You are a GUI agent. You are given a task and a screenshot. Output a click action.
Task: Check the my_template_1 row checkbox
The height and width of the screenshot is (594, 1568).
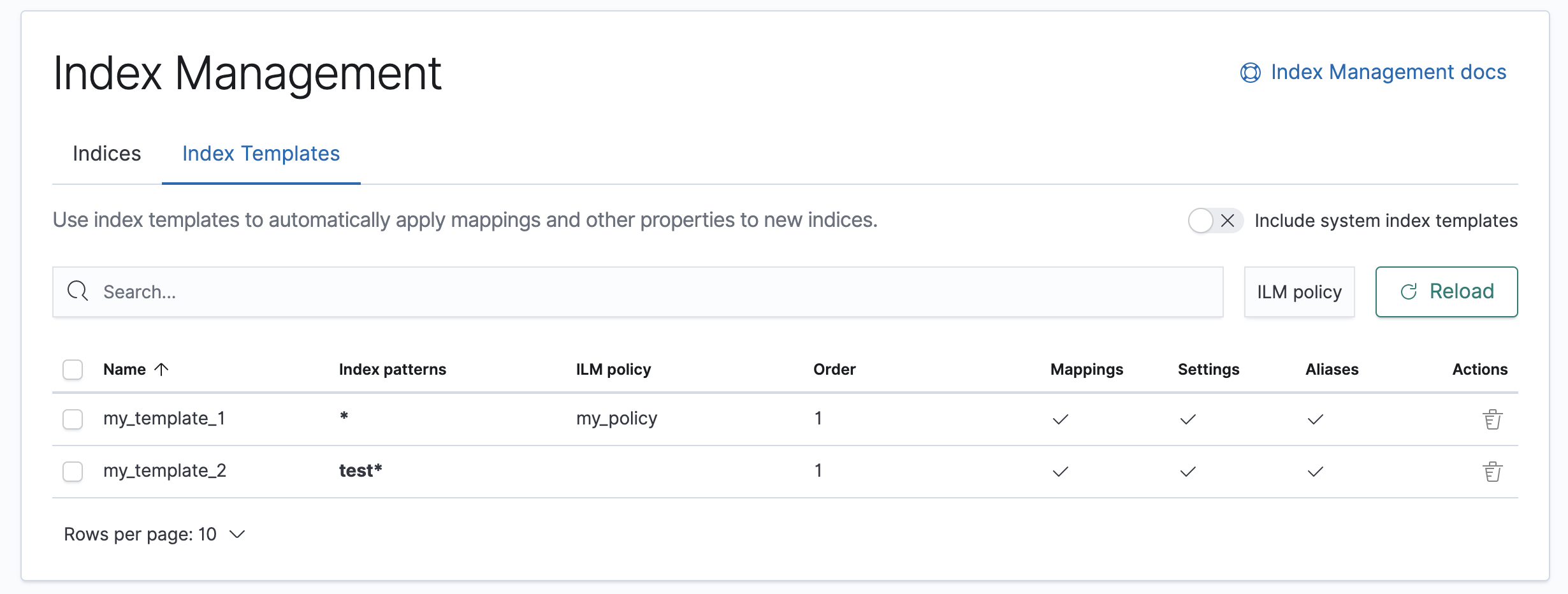73,419
